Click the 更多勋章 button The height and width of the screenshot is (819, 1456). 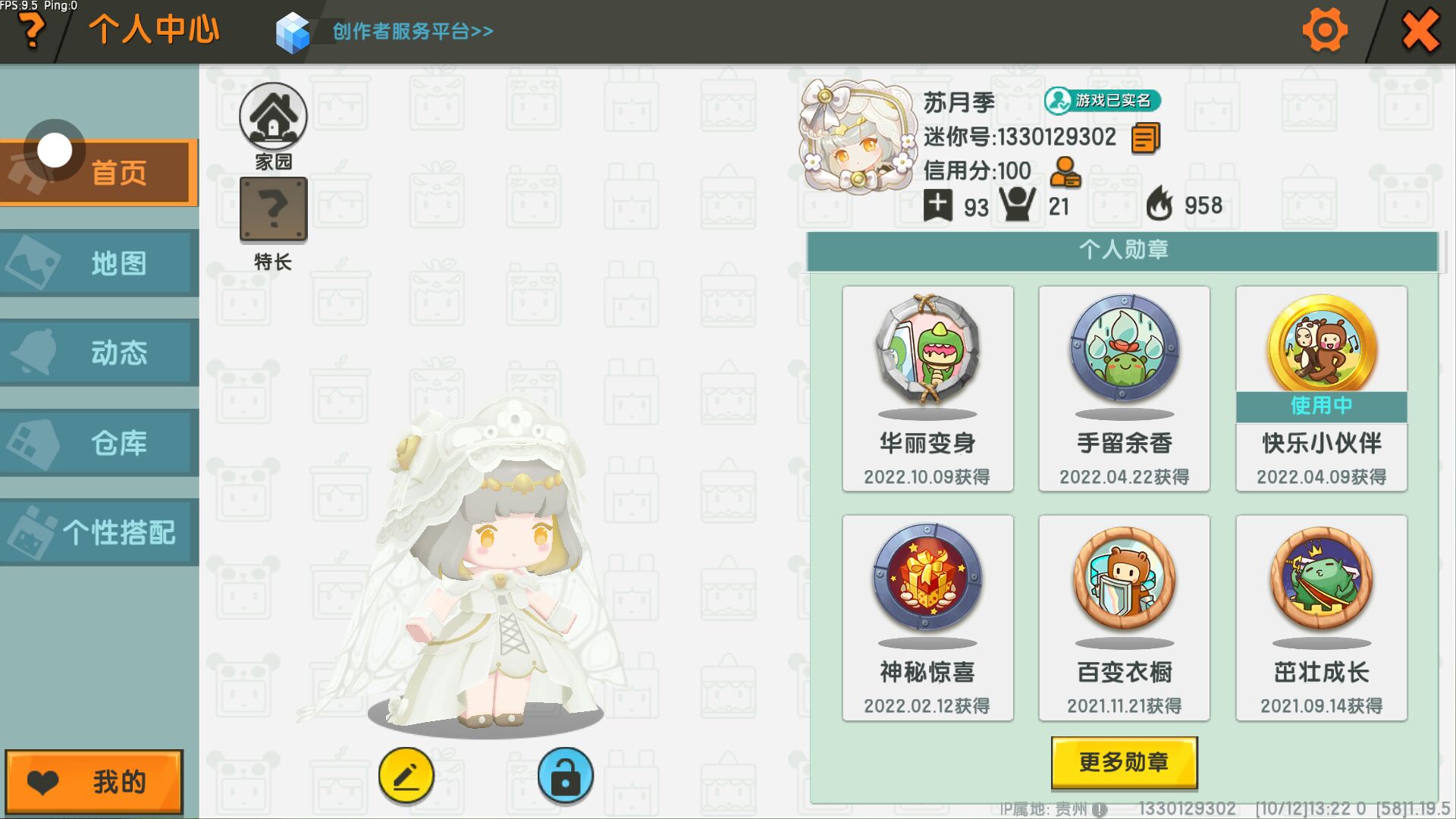coord(1125,762)
